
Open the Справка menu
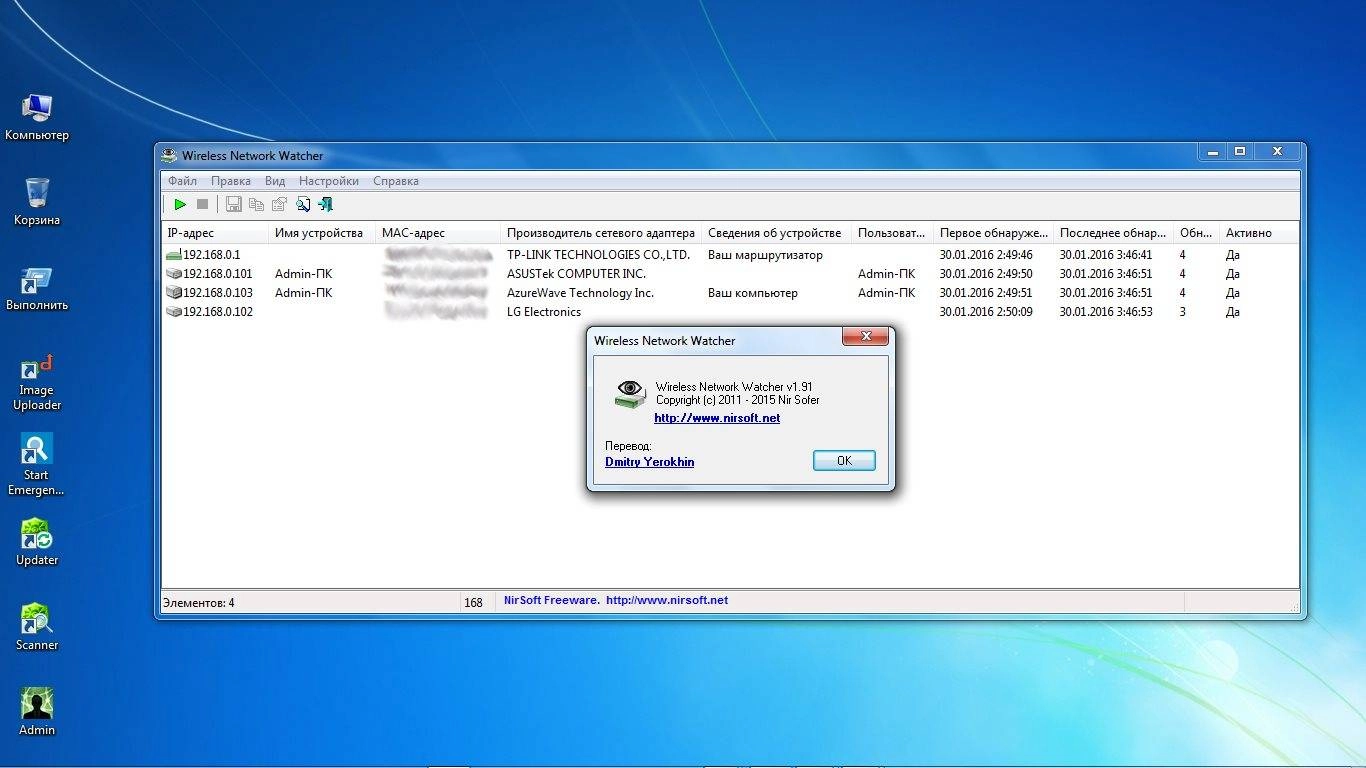tap(396, 181)
